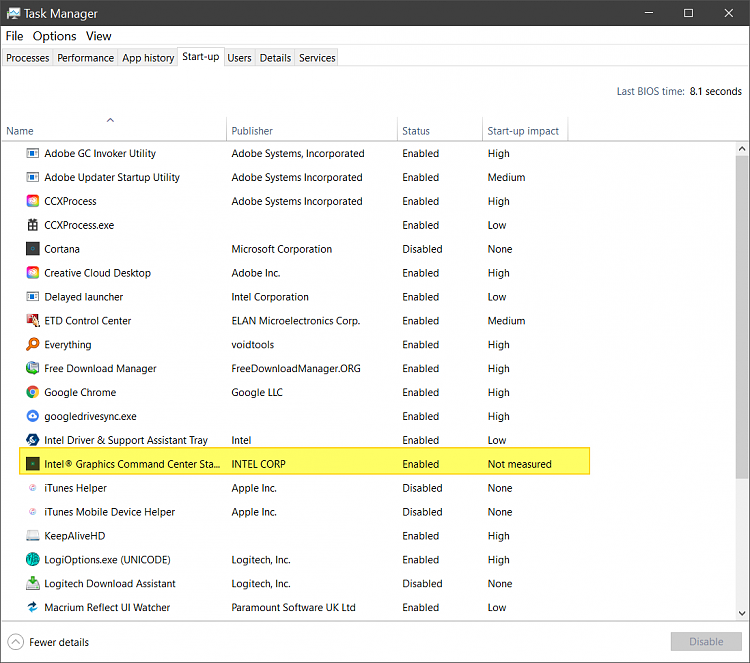
Task: Click the googledrivesync.exe icon
Action: click(33, 416)
